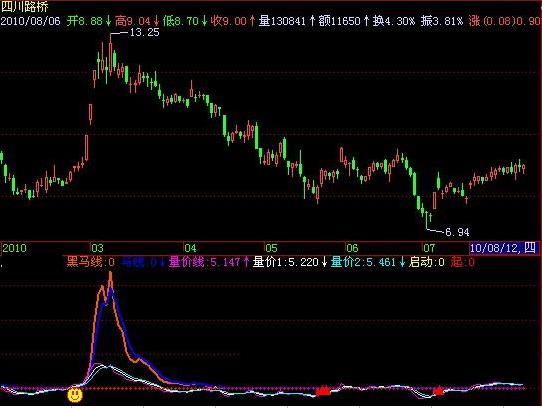Image resolution: width=542 pixels, height=408 pixels.
Task: Select the 07 month marker on timeline
Action: click(x=429, y=248)
